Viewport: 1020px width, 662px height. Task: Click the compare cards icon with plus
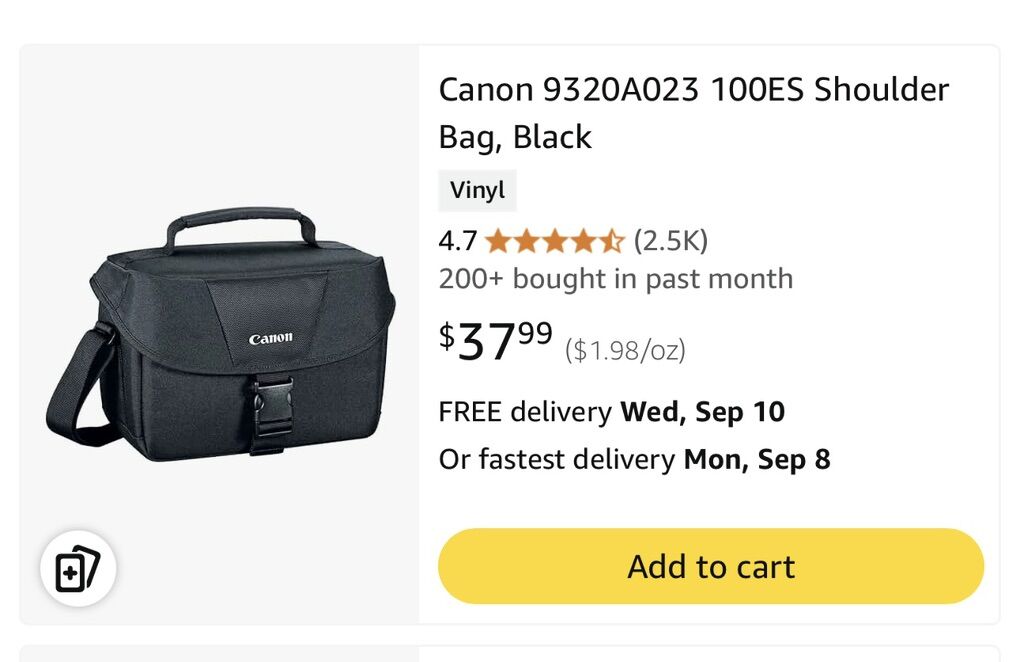click(x=78, y=571)
